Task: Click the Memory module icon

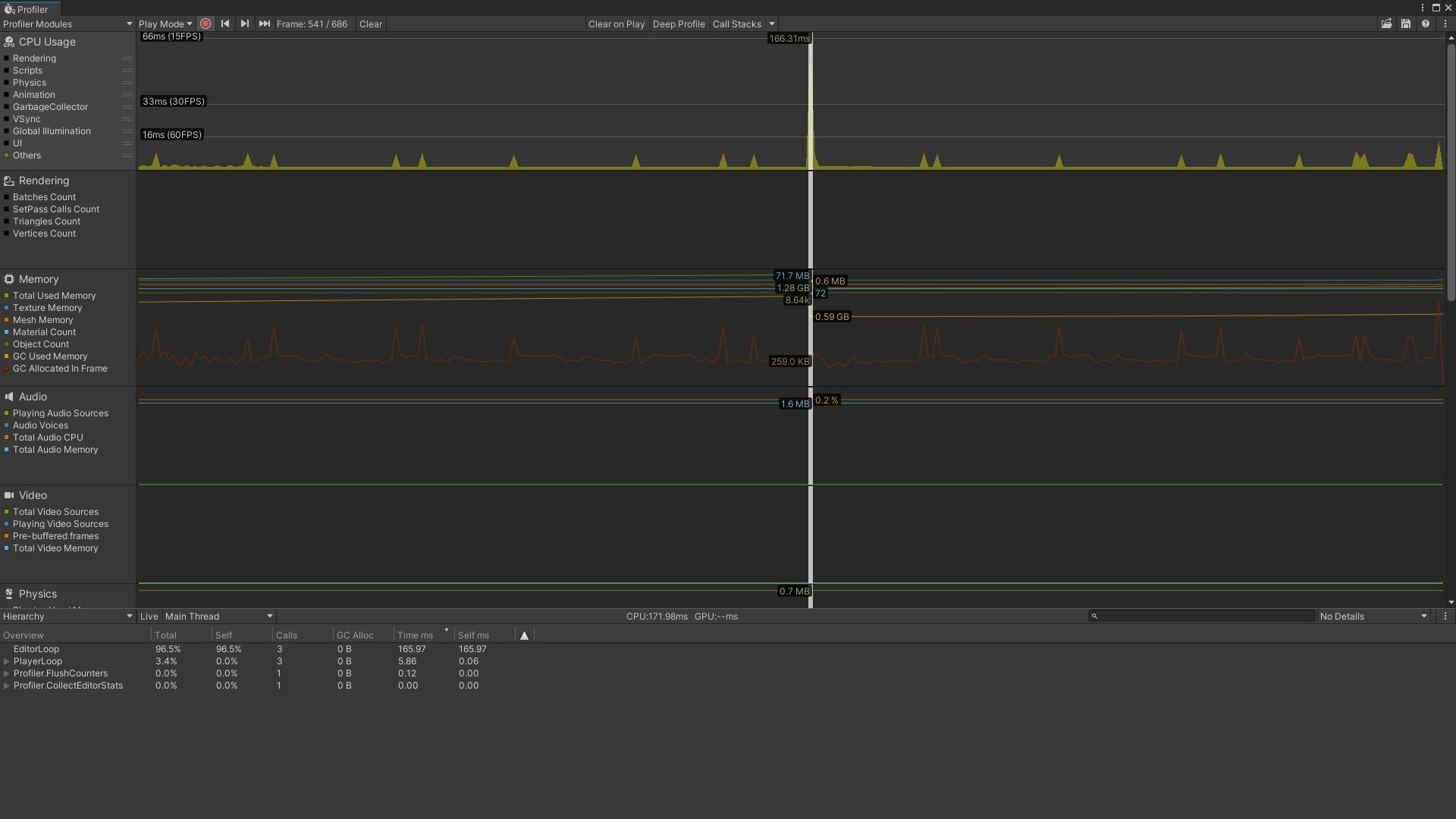Action: 8,279
